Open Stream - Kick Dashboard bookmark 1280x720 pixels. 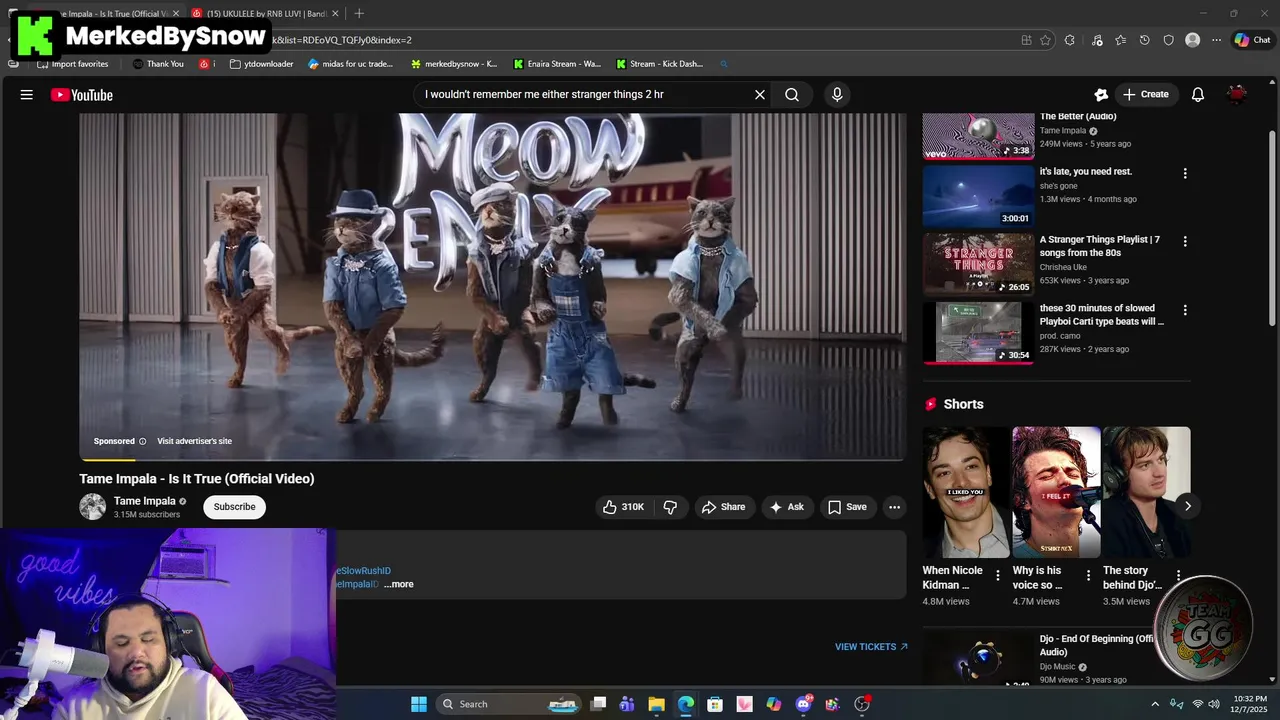[660, 64]
